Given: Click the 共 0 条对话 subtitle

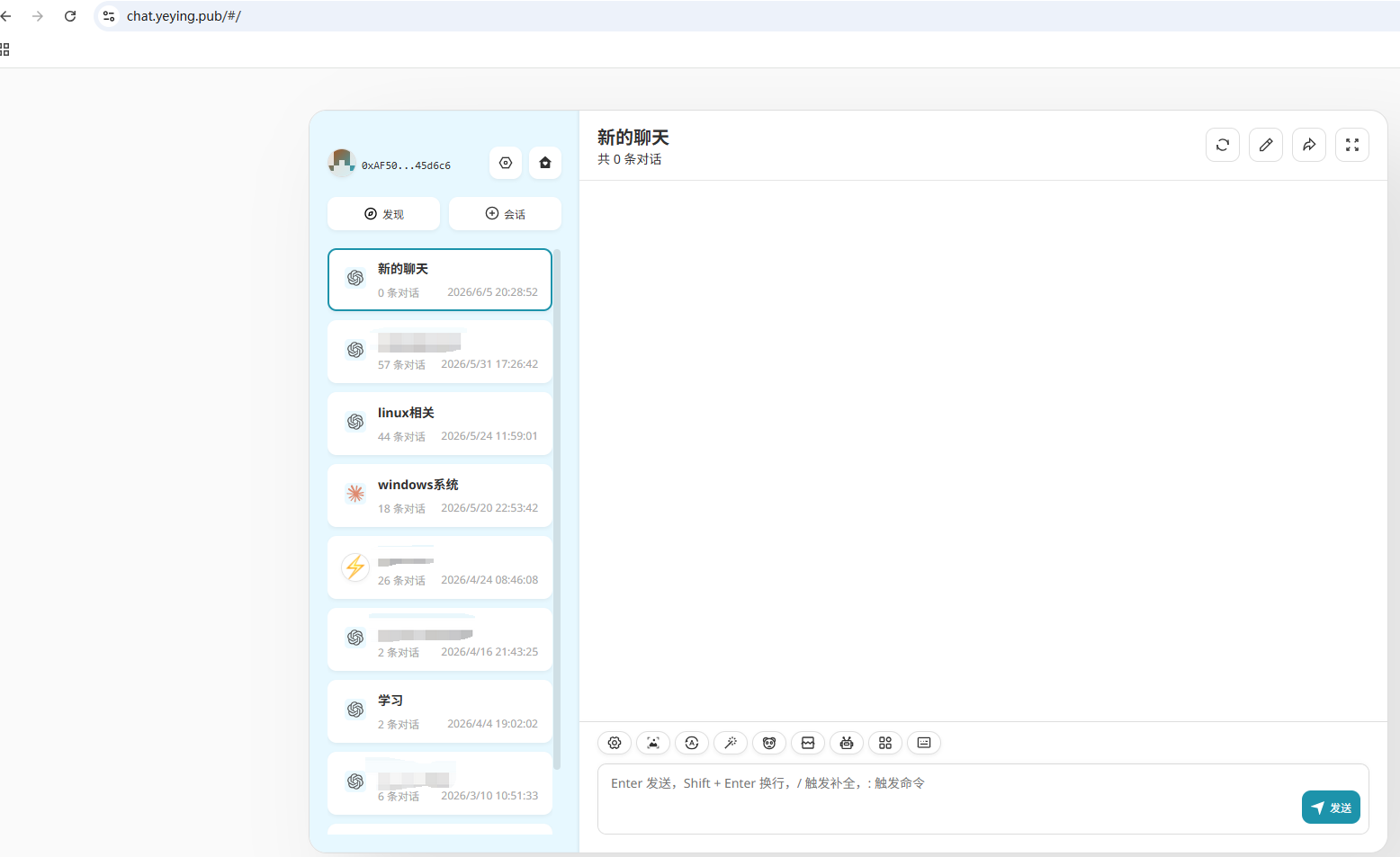Looking at the screenshot, I should tap(630, 159).
